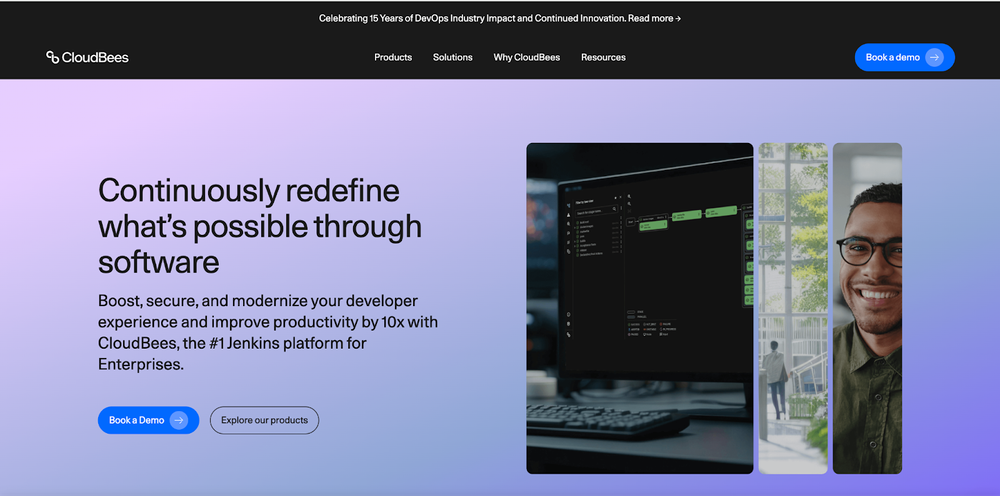Click the arrow circle in hero Book a Demo button
Screen dimensions: 1000x496
[178, 420]
